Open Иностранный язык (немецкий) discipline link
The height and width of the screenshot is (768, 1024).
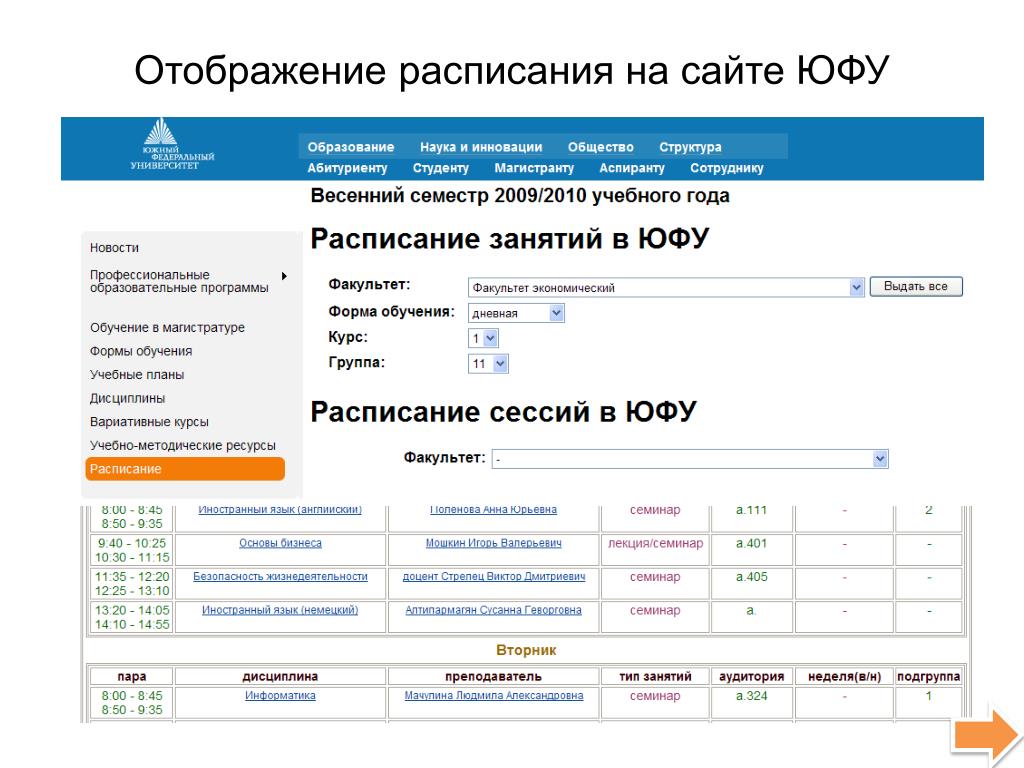point(280,610)
